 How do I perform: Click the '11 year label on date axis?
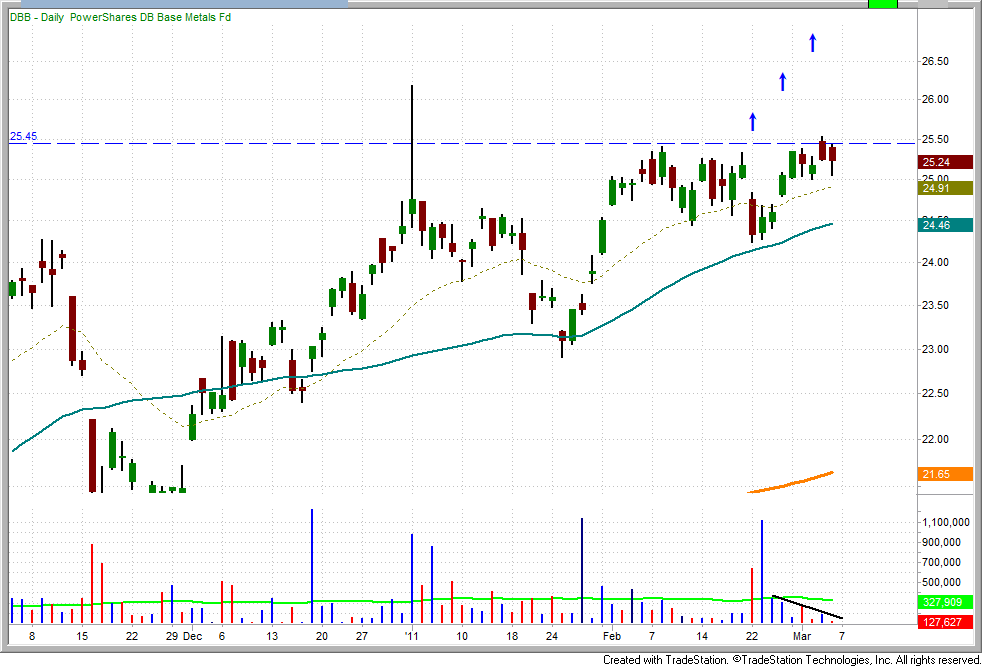[x=412, y=635]
